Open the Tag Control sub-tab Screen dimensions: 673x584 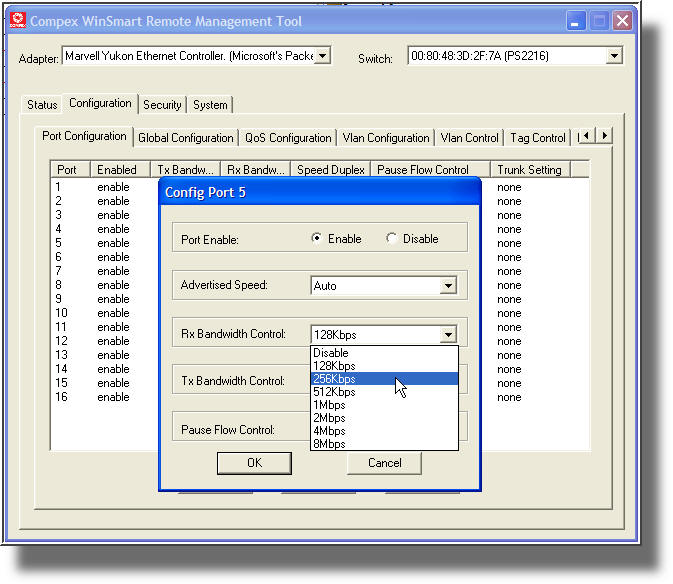click(538, 138)
